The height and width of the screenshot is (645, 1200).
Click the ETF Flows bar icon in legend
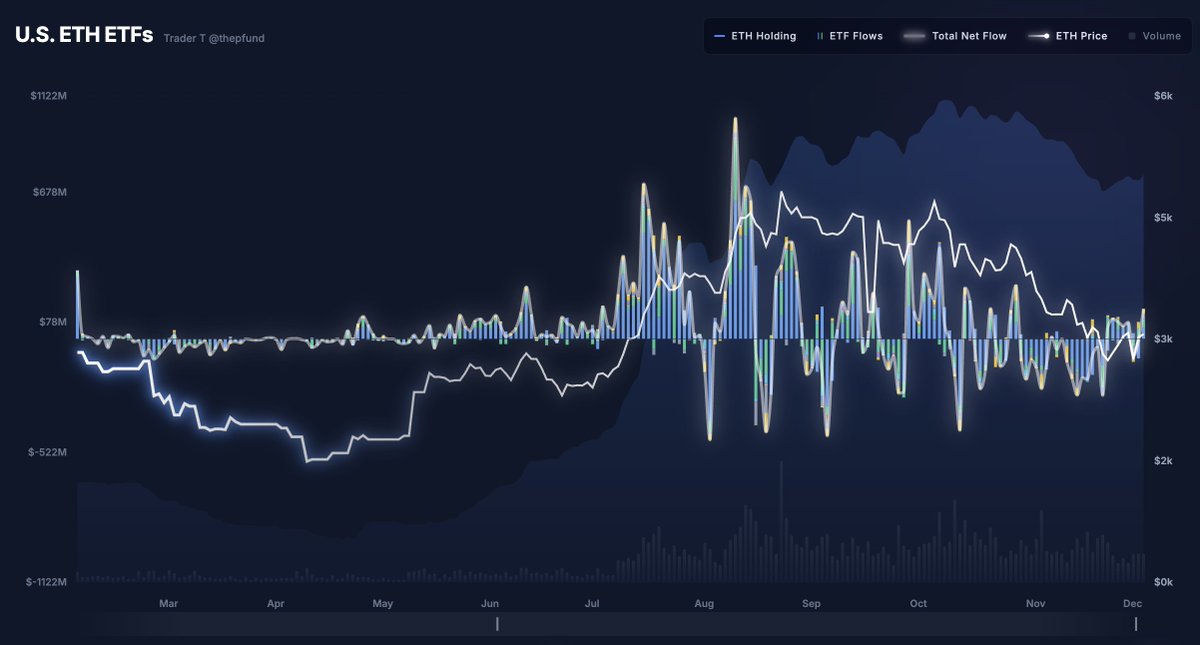[821, 36]
